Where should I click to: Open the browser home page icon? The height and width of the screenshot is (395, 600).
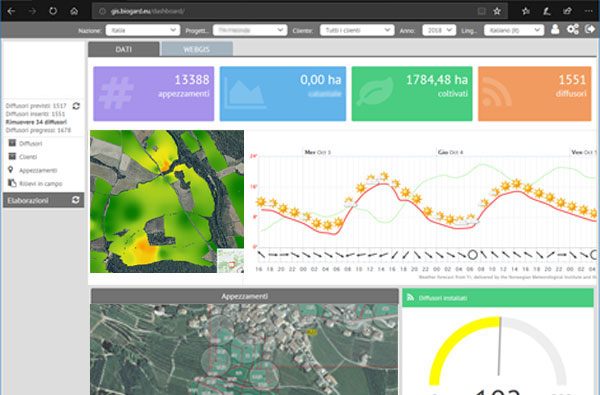74,11
